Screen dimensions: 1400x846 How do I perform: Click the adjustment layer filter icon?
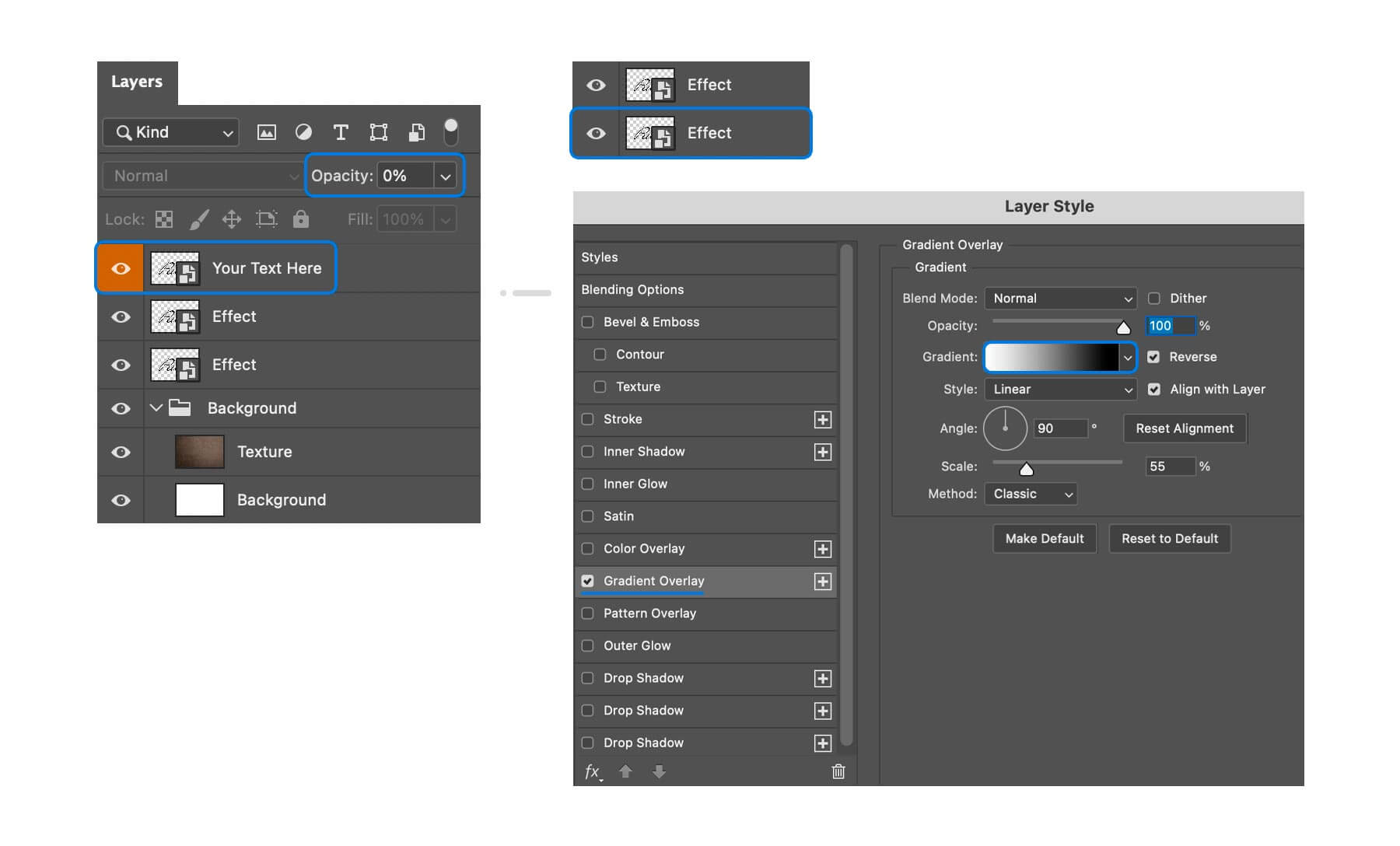[x=303, y=132]
